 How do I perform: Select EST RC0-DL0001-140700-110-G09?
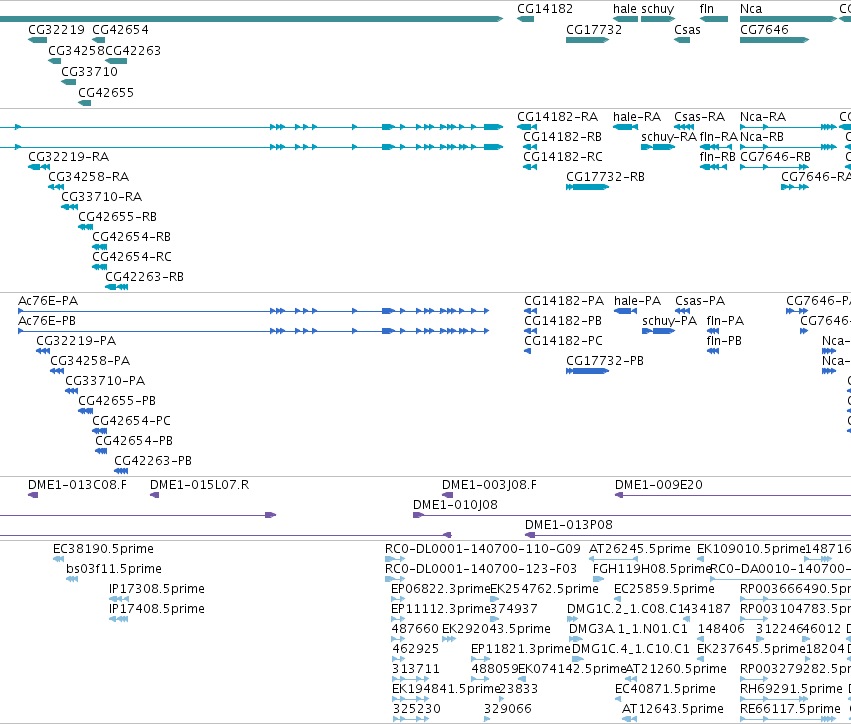point(482,549)
